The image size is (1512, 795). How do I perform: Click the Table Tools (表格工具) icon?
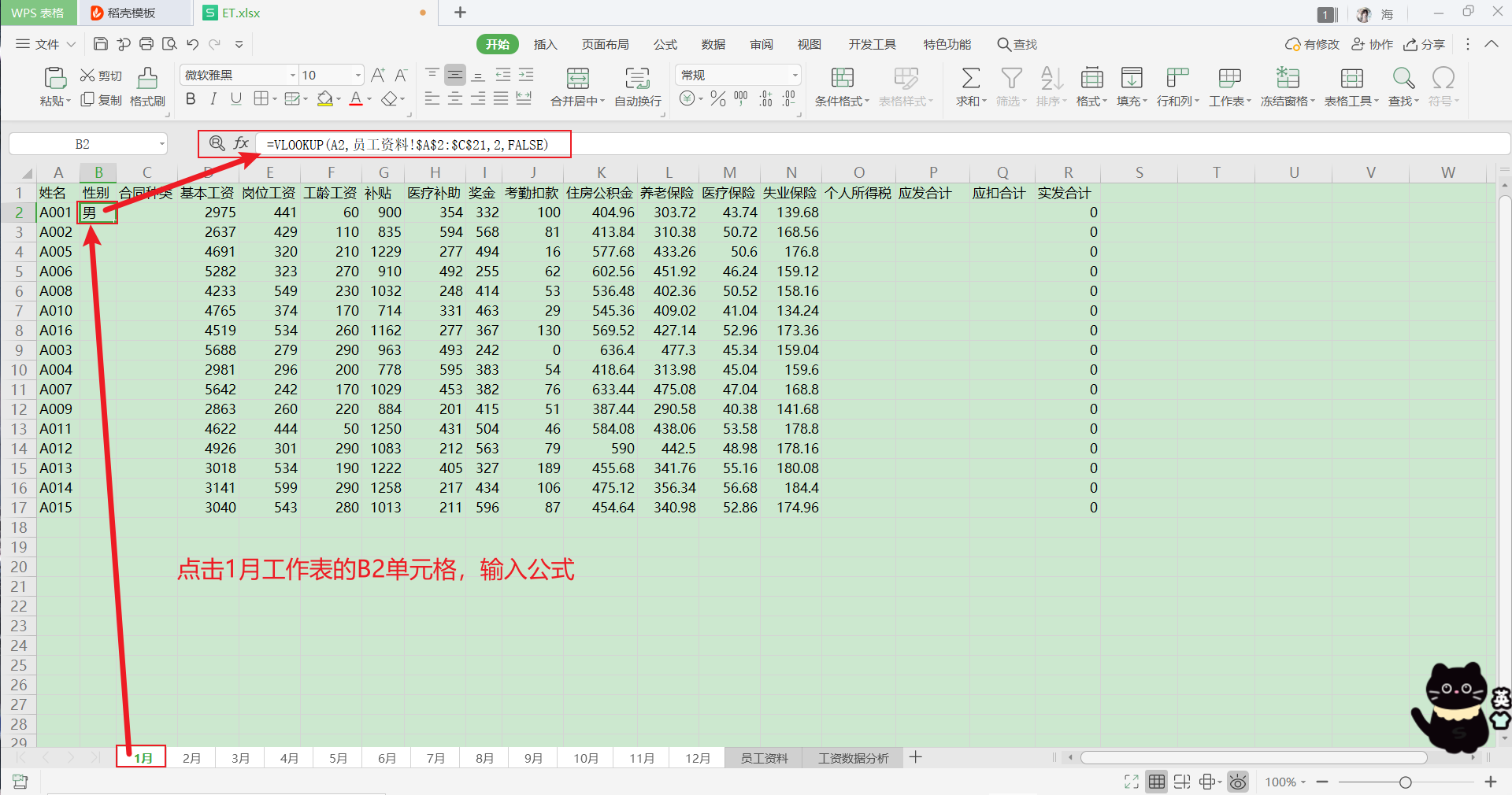click(1351, 78)
